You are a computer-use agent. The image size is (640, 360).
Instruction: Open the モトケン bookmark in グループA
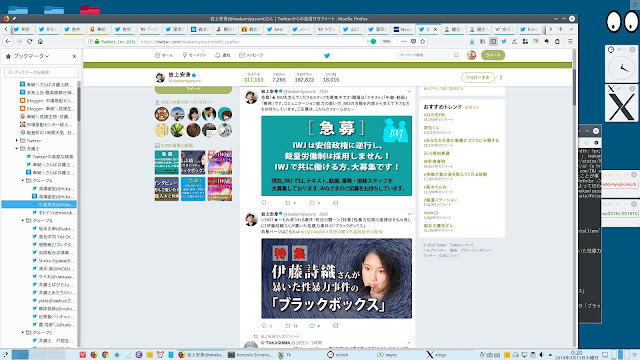pyautogui.click(x=53, y=213)
